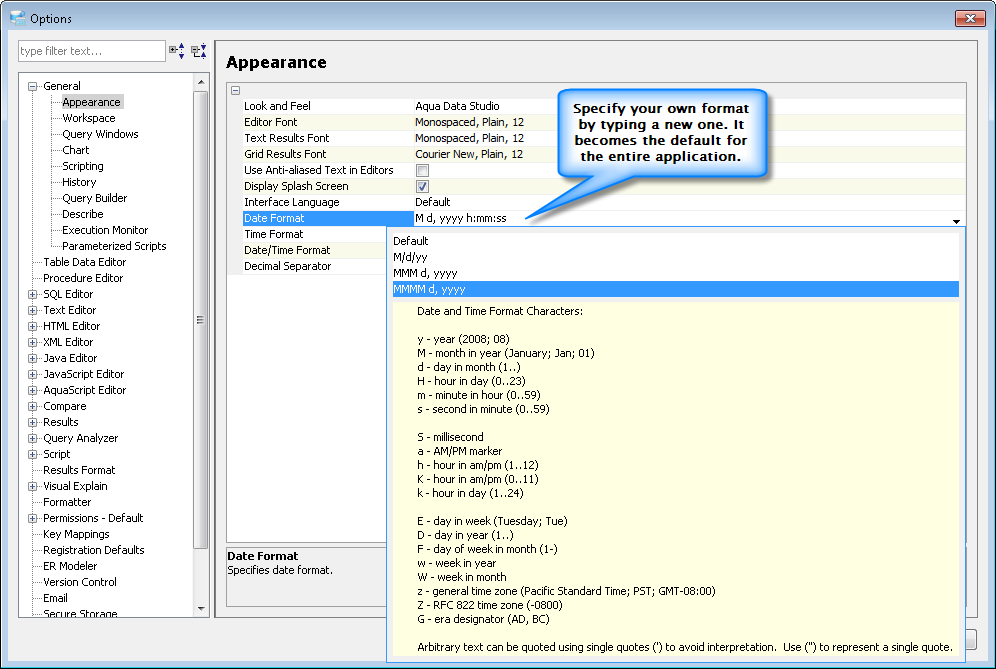Open Table Data Editor options
Viewport: 996px width, 669px height.
pyautogui.click(x=84, y=262)
